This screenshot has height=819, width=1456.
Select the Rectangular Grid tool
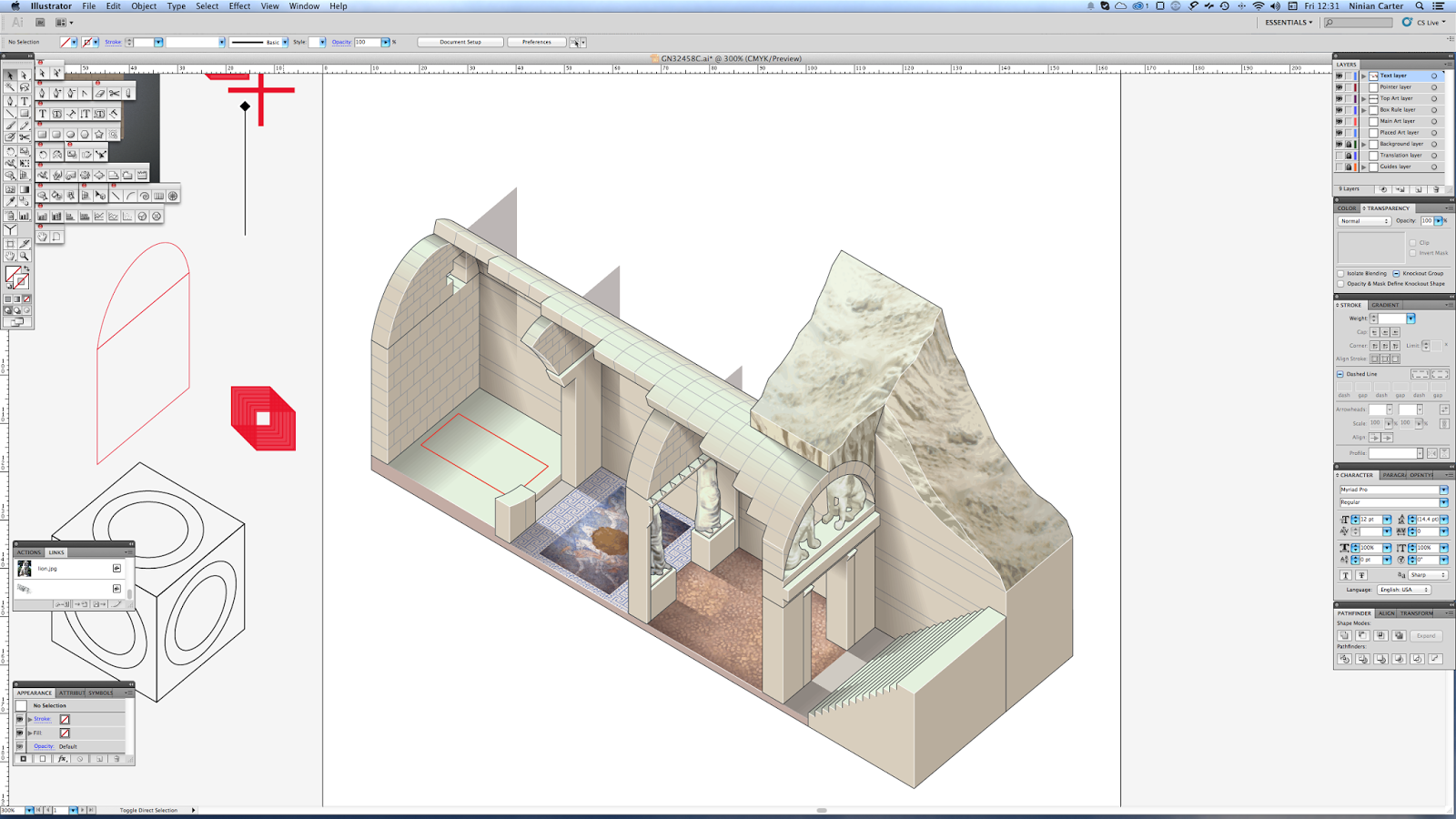coord(158,196)
